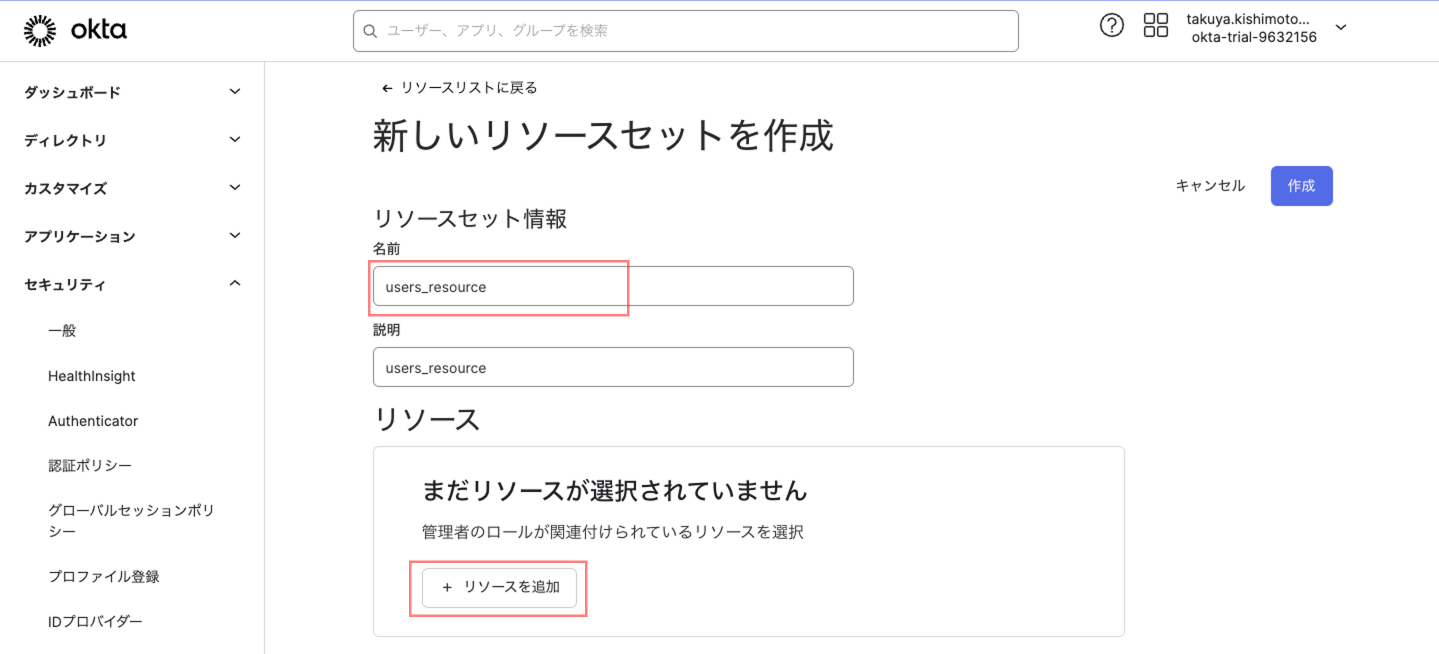This screenshot has width=1439, height=654.
Task: Expand the カスタマイズ sidebar menu
Action: 130,188
